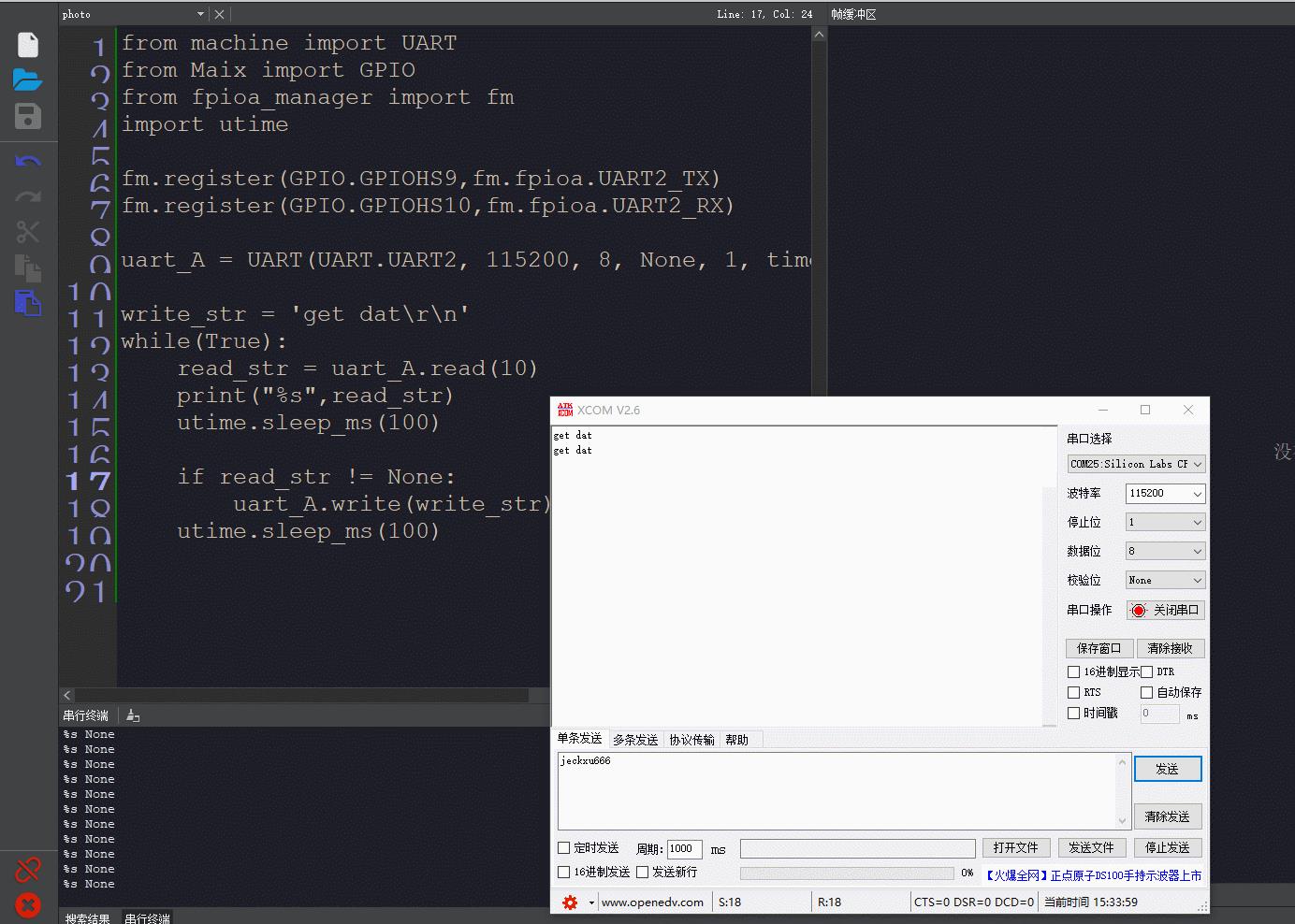1295x924 pixels.
Task: Save the script with the floppy icon
Action: pyautogui.click(x=28, y=116)
